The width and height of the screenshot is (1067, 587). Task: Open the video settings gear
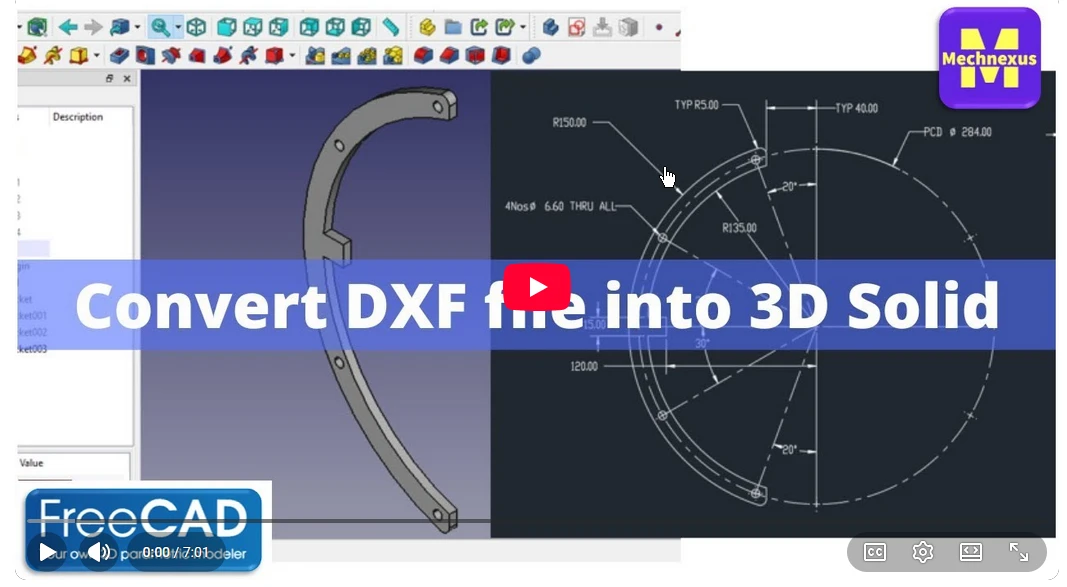tap(923, 552)
